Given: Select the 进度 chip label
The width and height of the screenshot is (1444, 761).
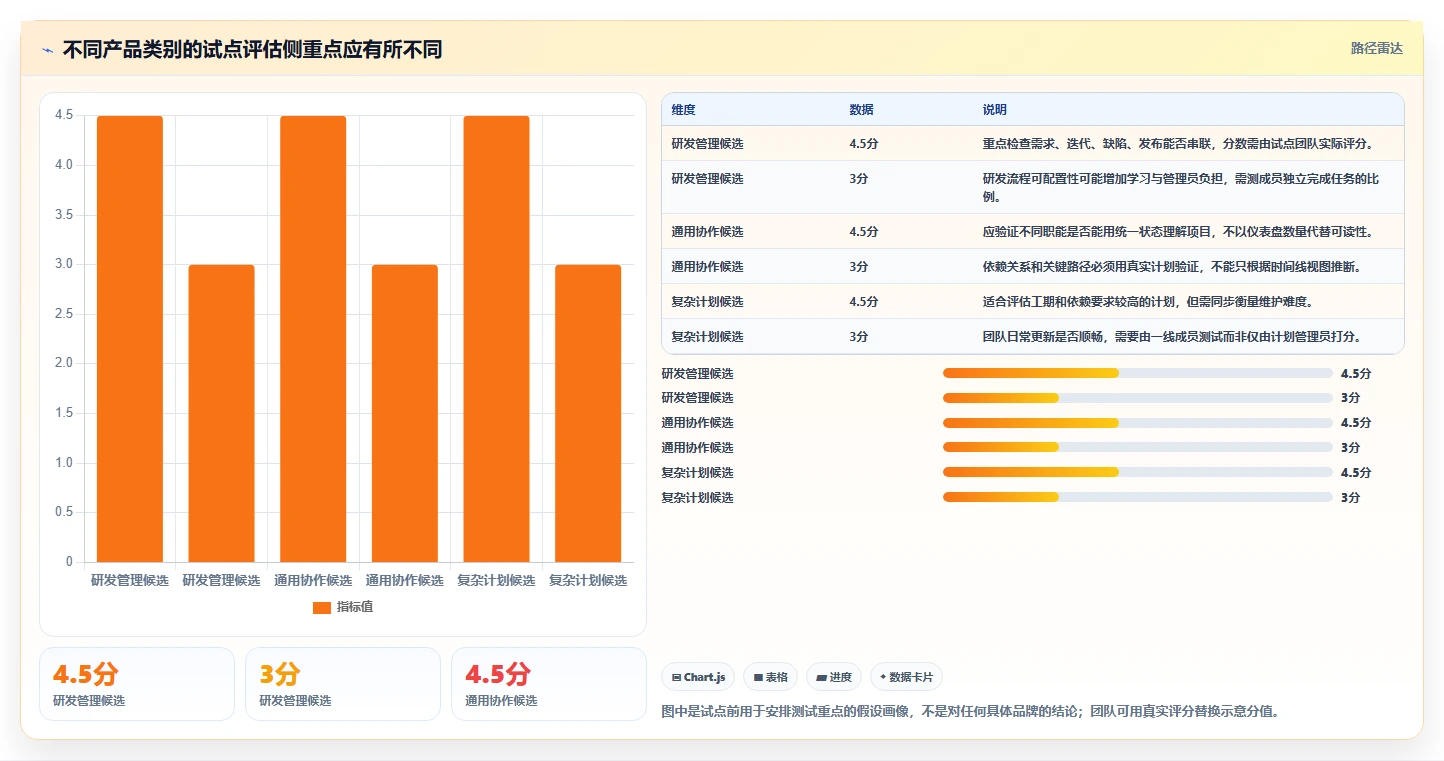Looking at the screenshot, I should (841, 677).
